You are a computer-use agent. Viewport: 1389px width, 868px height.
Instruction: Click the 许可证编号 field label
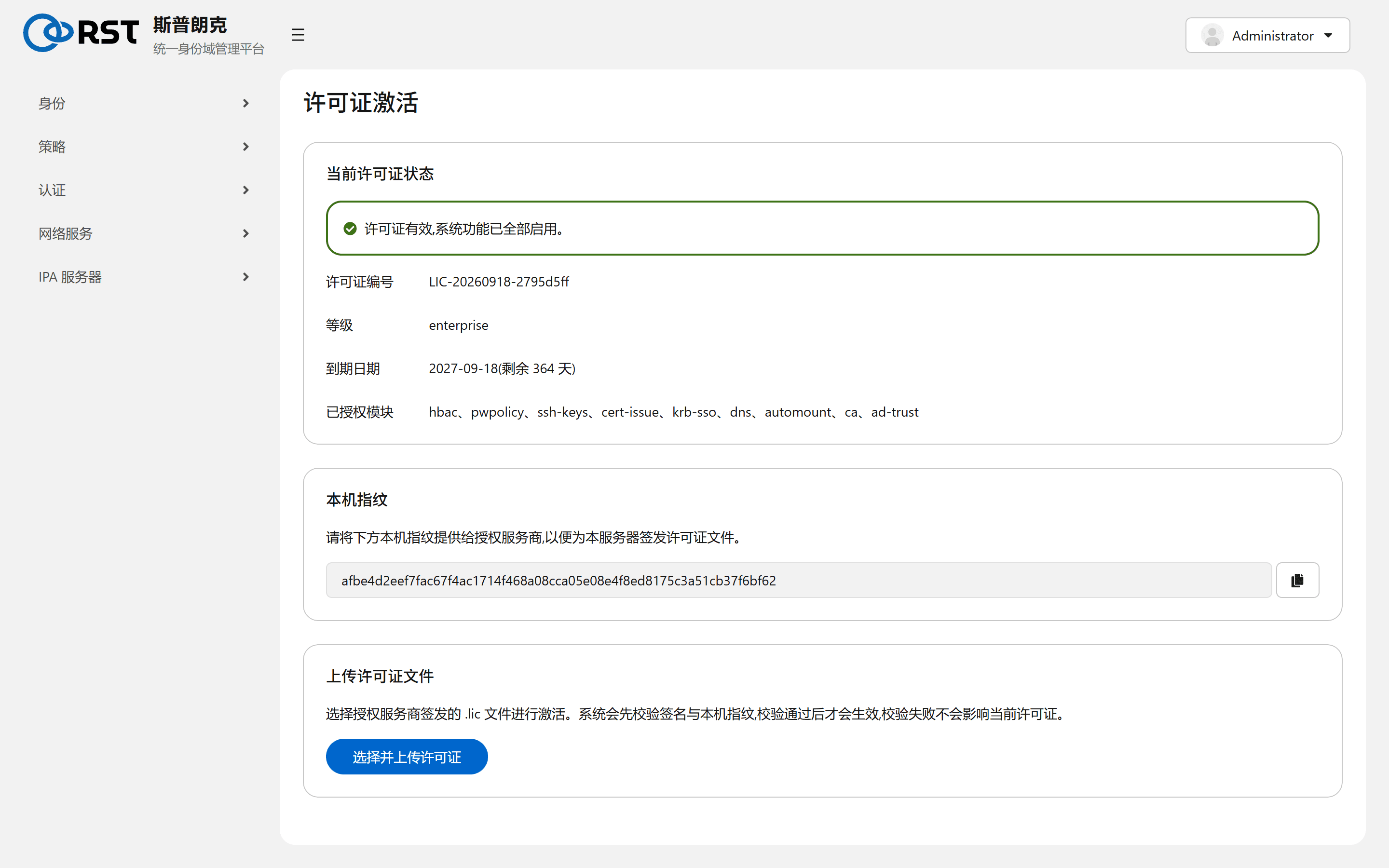pyautogui.click(x=359, y=282)
